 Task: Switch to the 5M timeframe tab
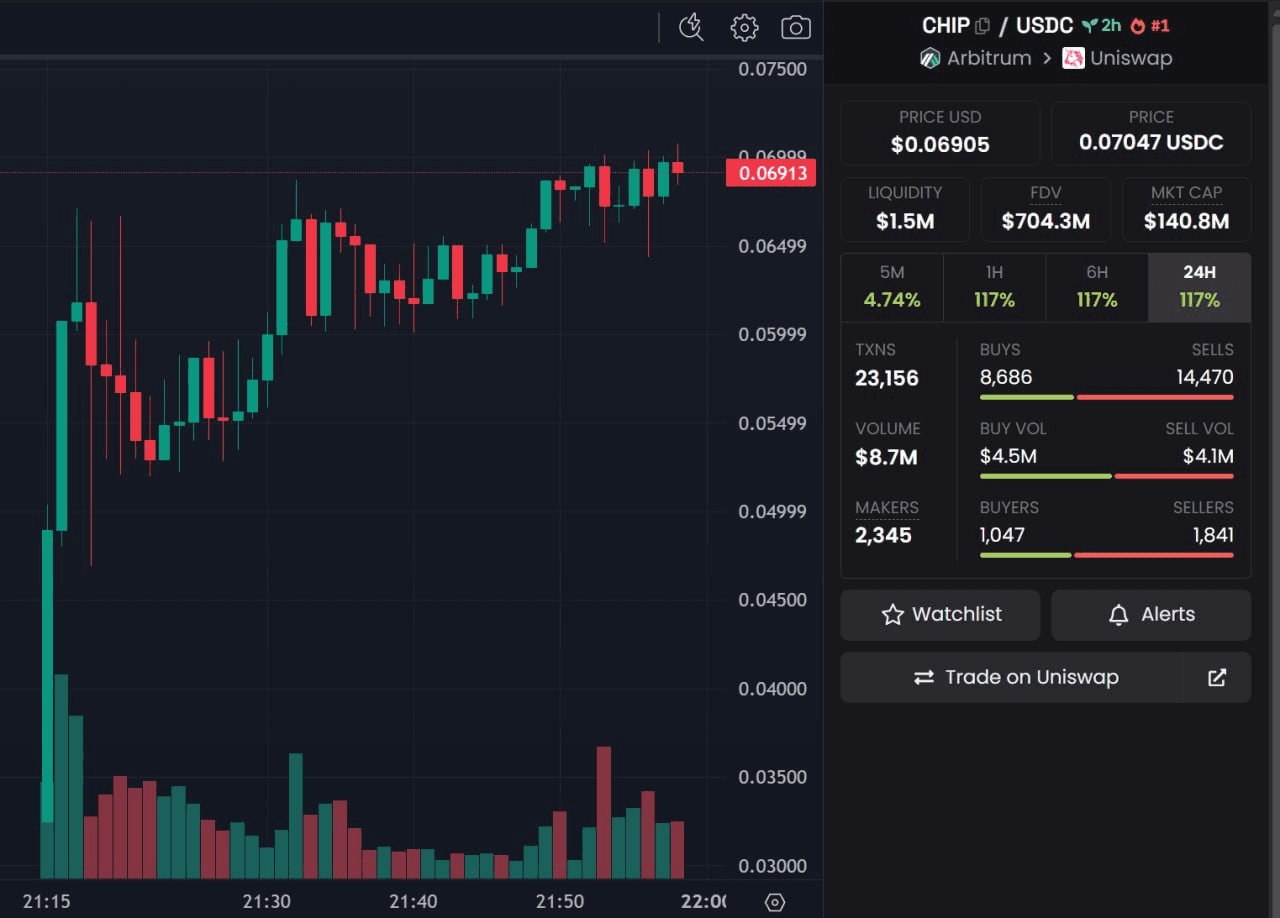coord(892,287)
